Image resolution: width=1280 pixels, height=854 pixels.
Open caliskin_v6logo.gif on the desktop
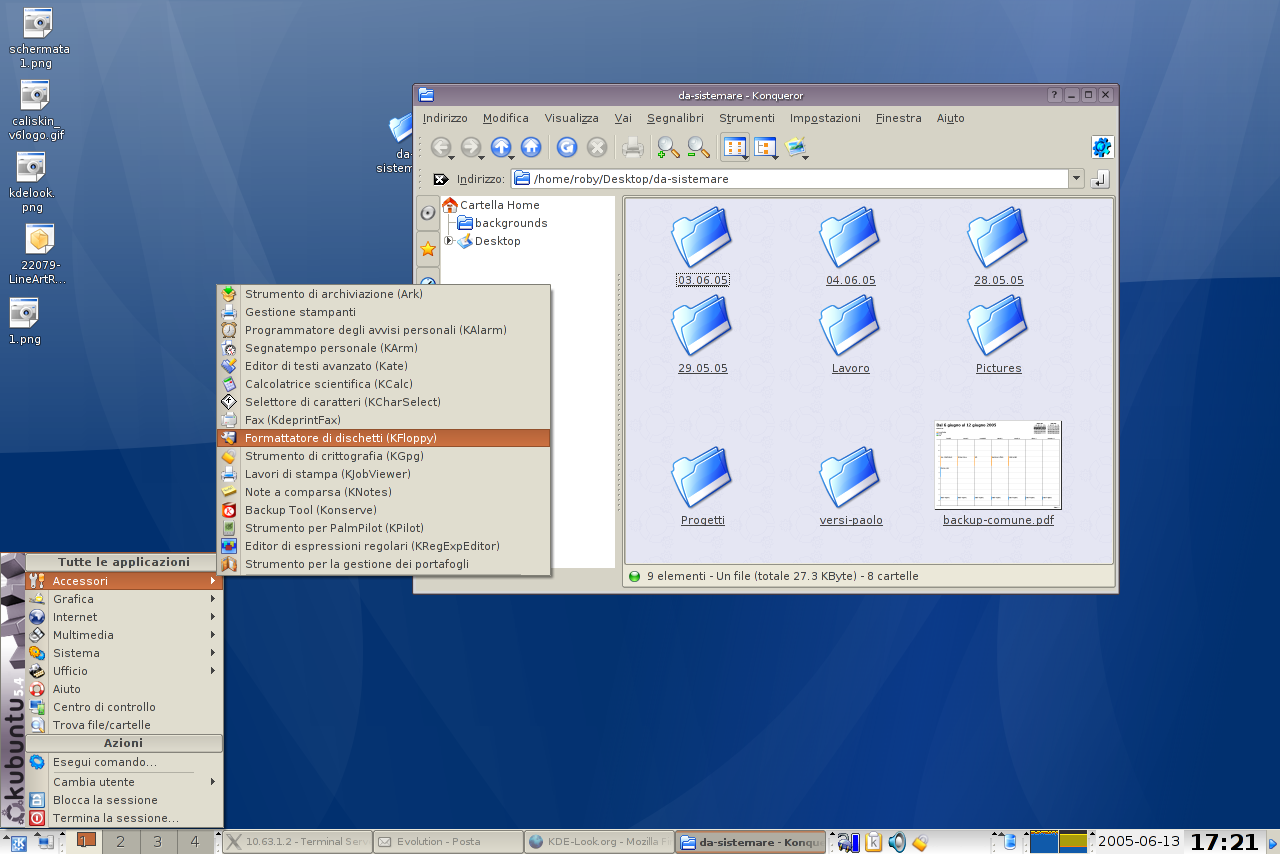click(x=36, y=110)
